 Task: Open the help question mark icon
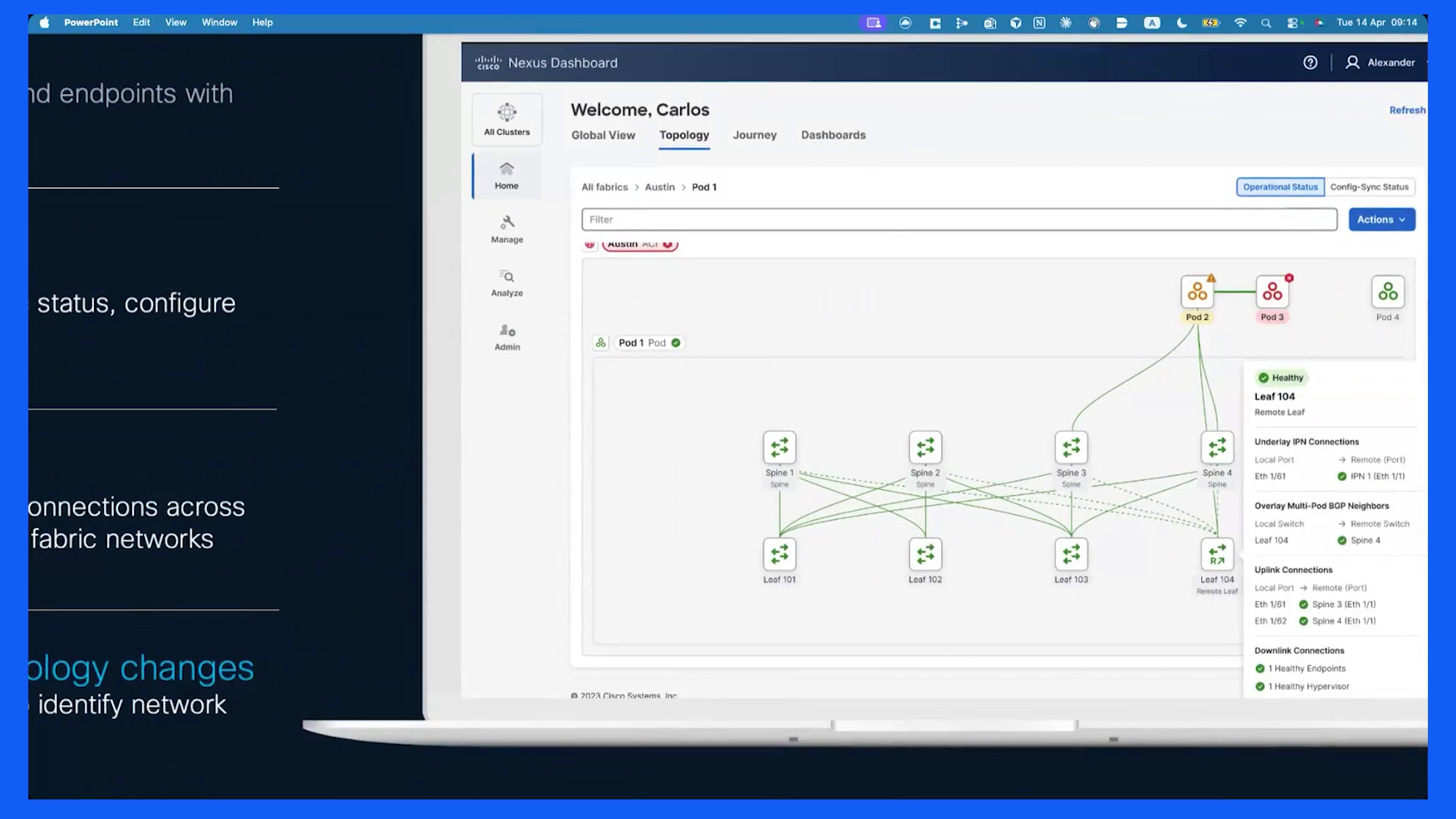click(1310, 63)
